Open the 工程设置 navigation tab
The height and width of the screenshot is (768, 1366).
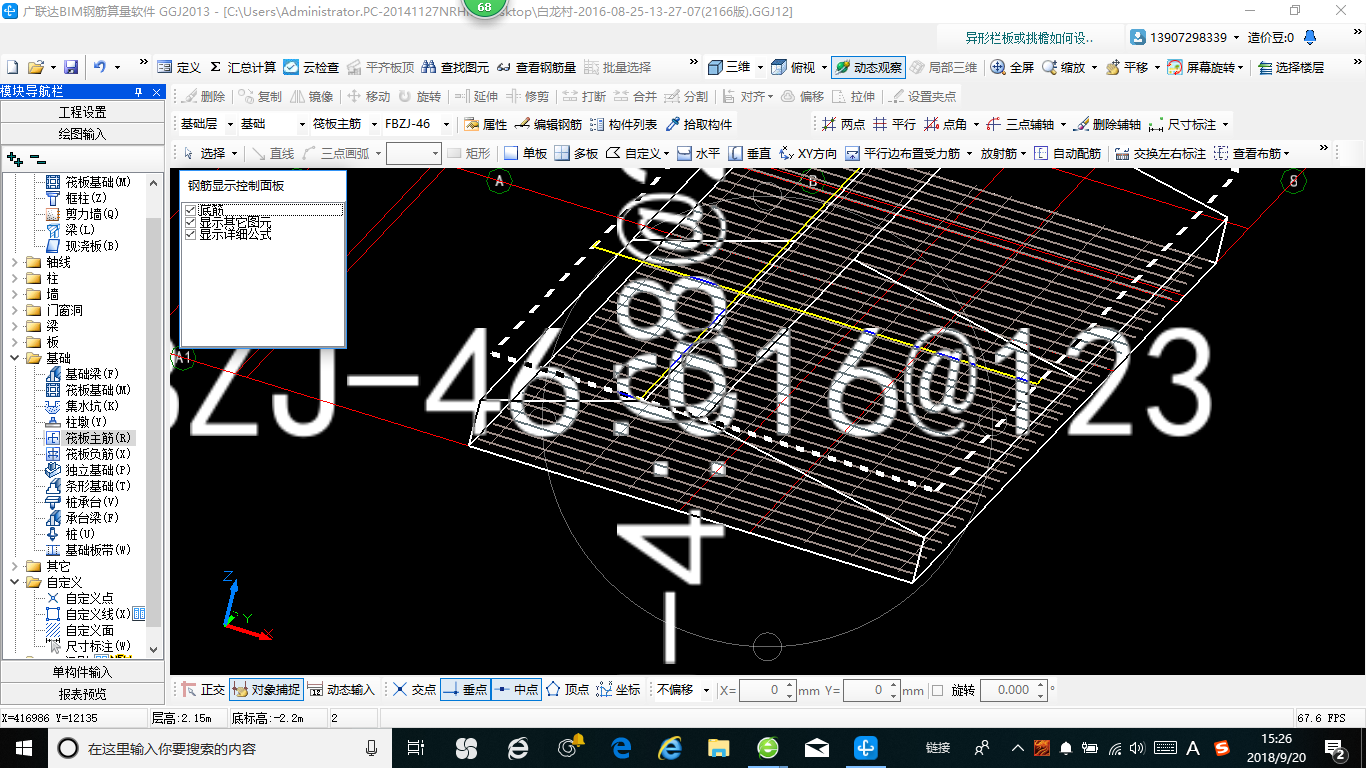(x=83, y=112)
